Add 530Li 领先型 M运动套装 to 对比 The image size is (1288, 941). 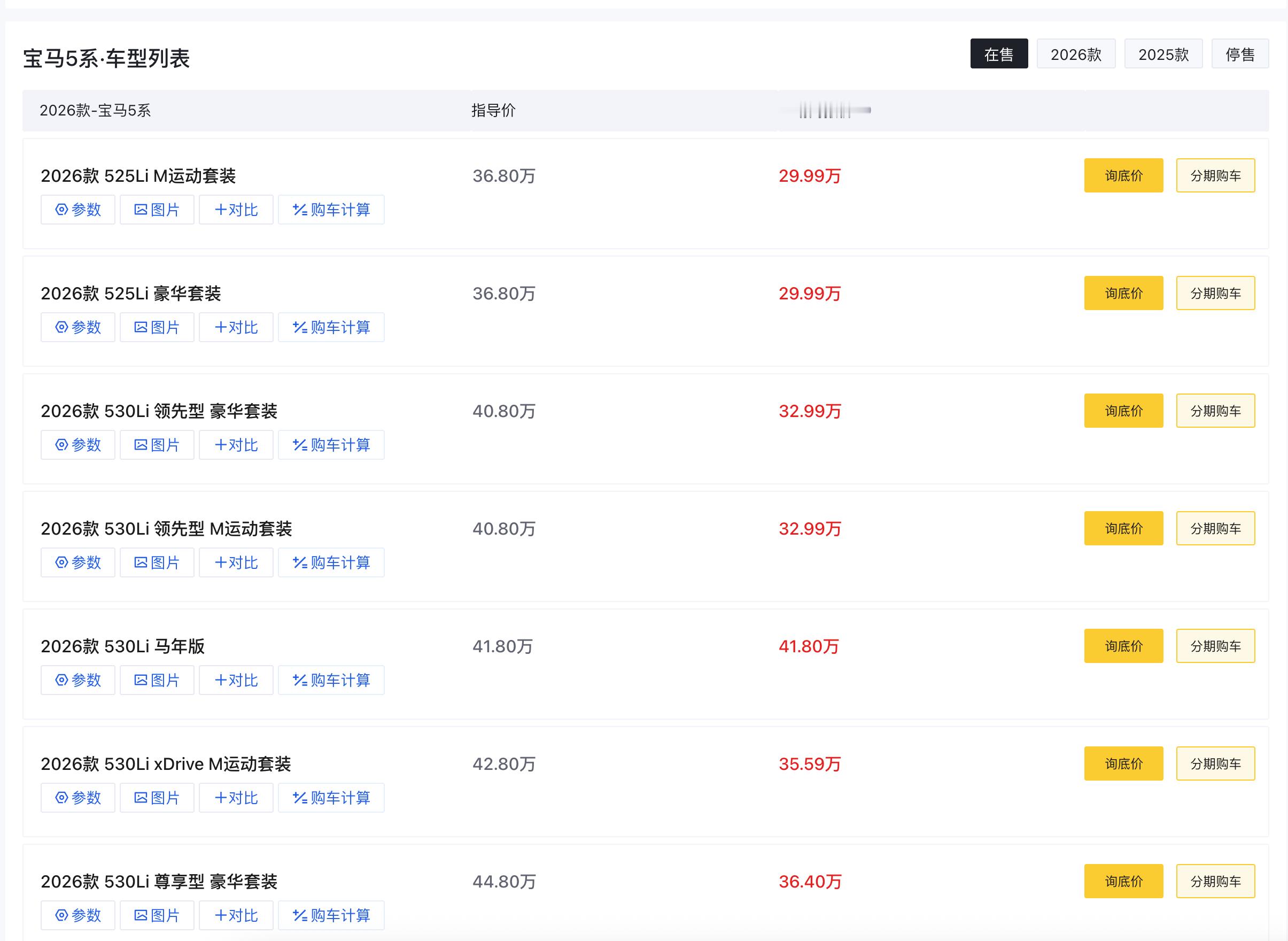(x=236, y=562)
